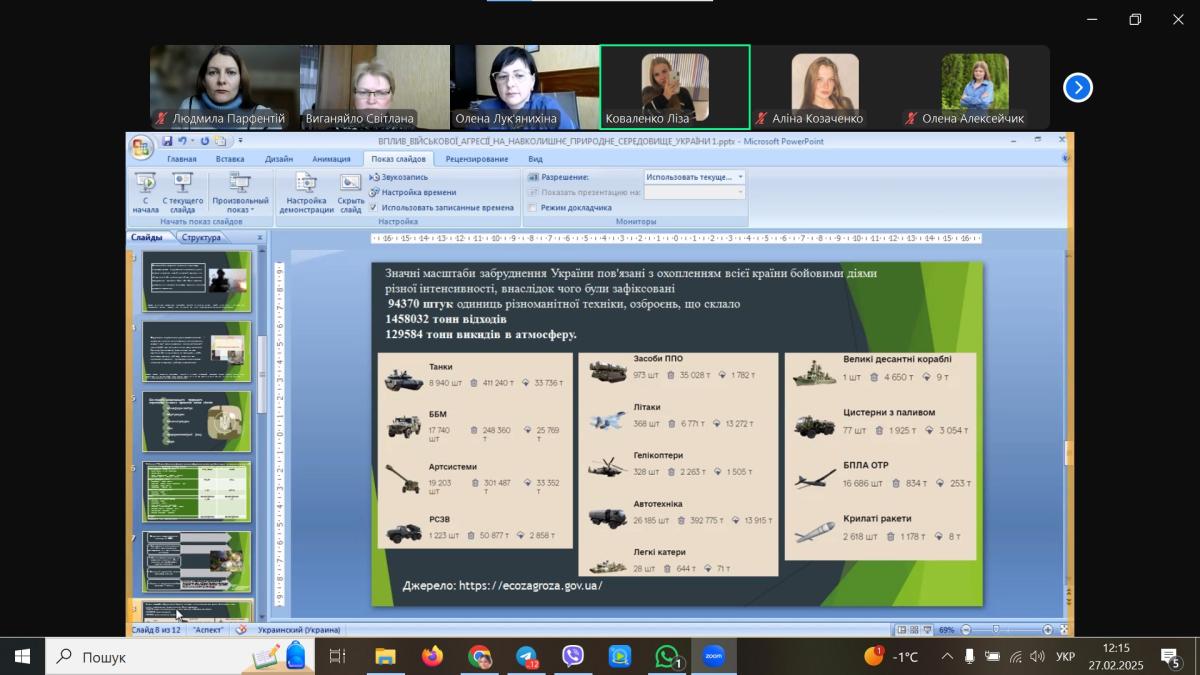The height and width of the screenshot is (675, 1200).
Task: Open Telegram from taskbar
Action: (526, 657)
